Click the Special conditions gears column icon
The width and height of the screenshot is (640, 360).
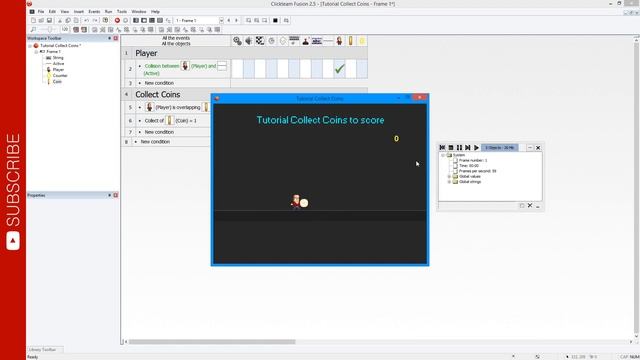click(x=237, y=40)
